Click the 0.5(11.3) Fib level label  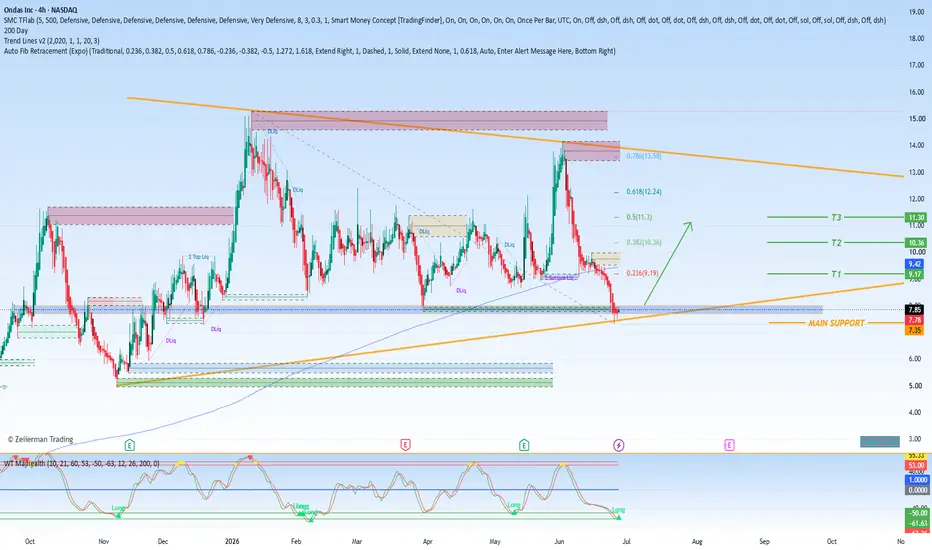coord(639,217)
